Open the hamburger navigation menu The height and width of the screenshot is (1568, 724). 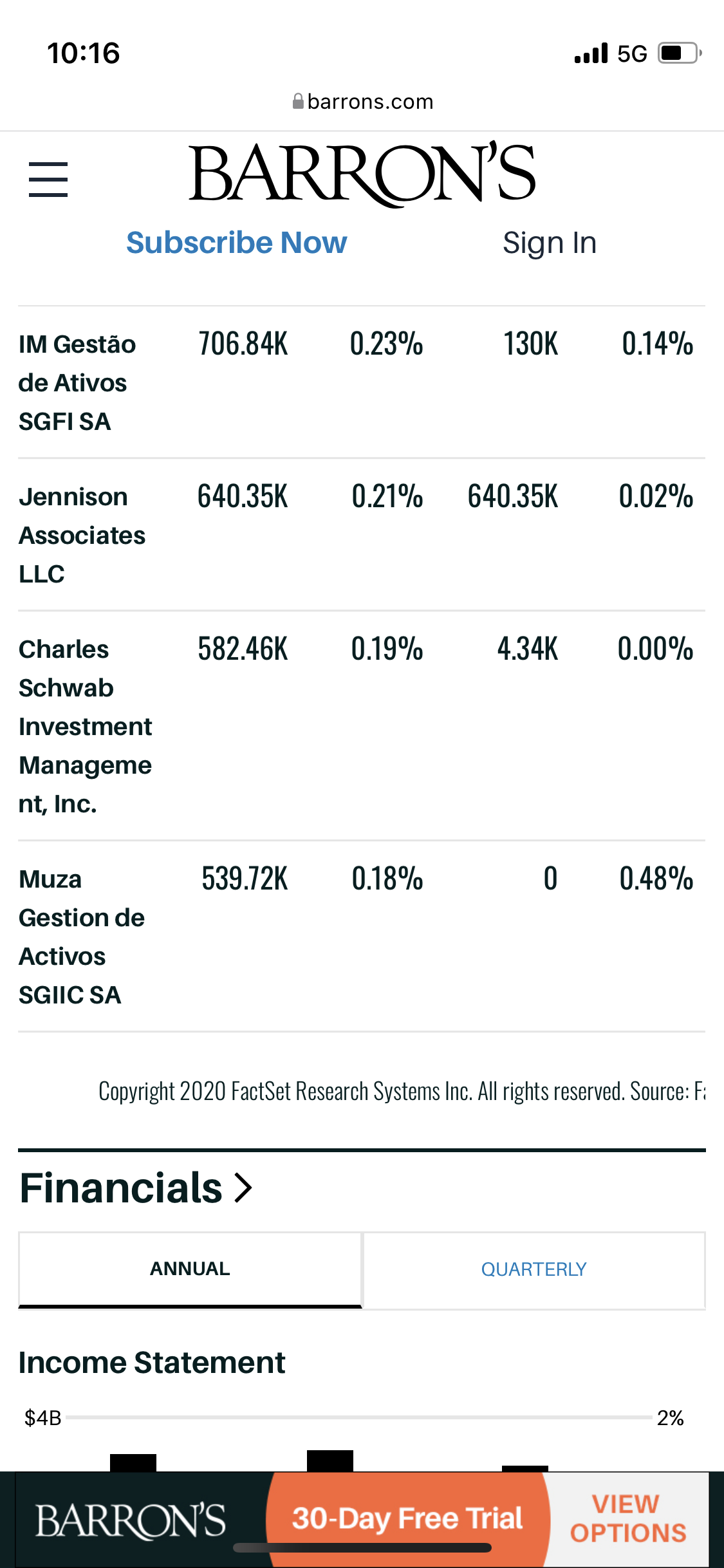[x=48, y=180]
